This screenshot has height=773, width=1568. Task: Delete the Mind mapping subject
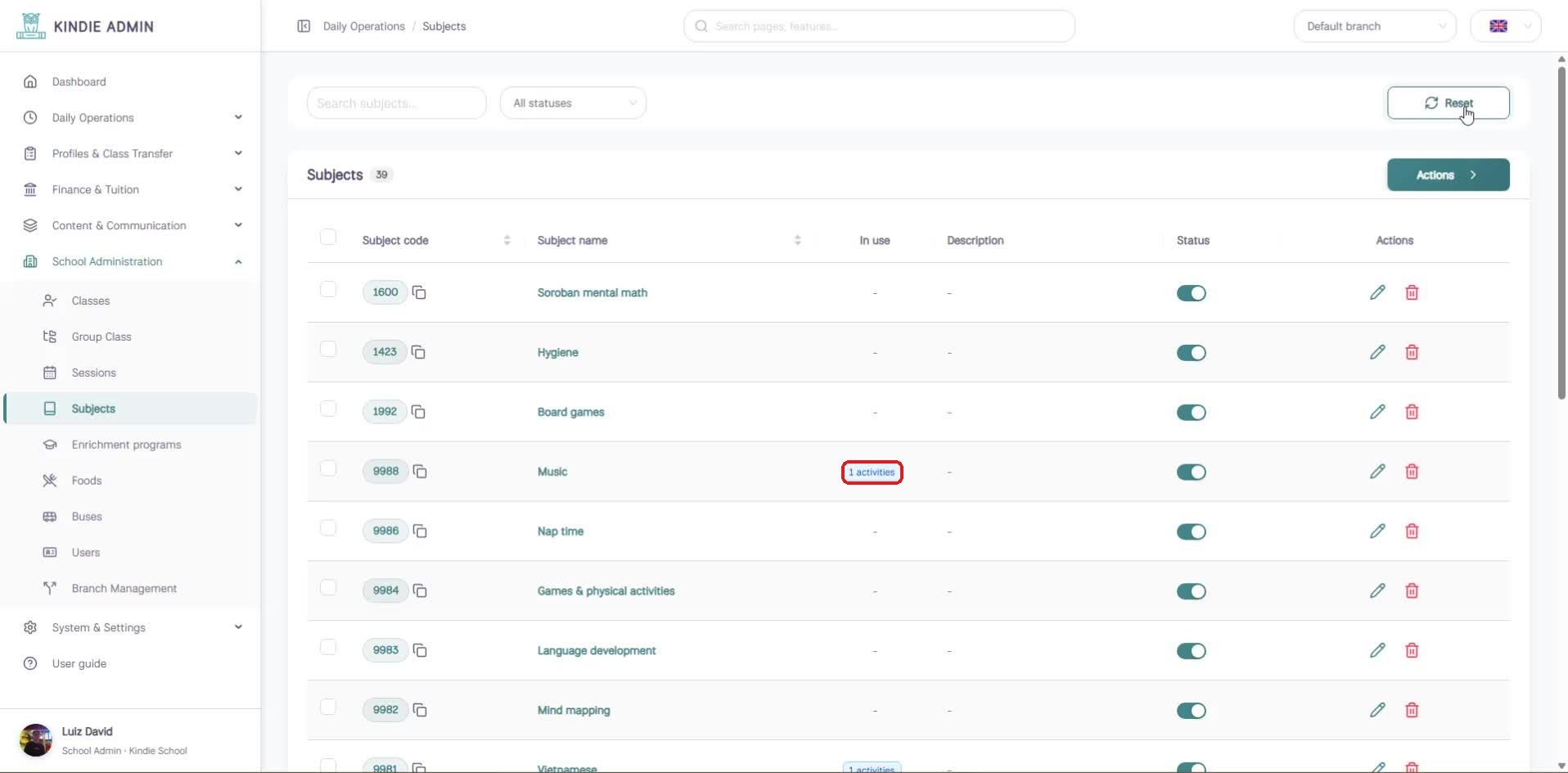pos(1412,711)
